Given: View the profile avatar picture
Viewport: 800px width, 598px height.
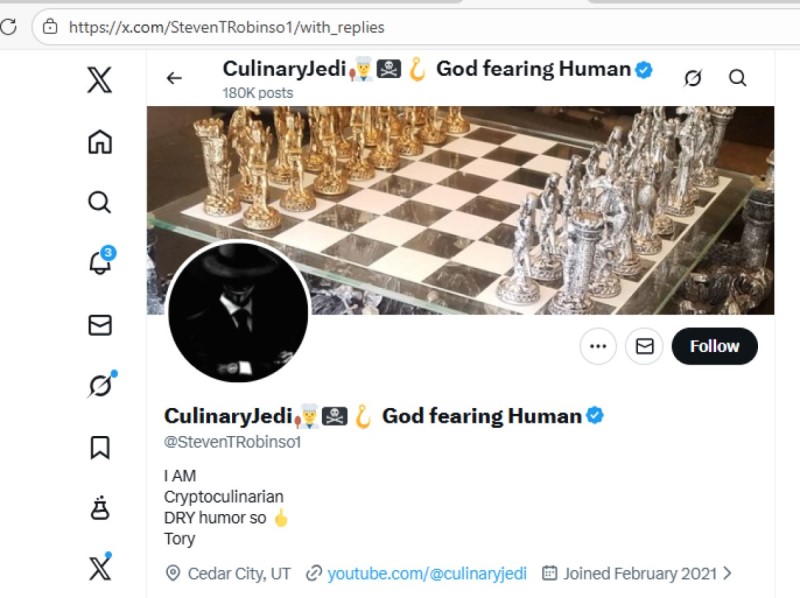Looking at the screenshot, I should (x=237, y=312).
